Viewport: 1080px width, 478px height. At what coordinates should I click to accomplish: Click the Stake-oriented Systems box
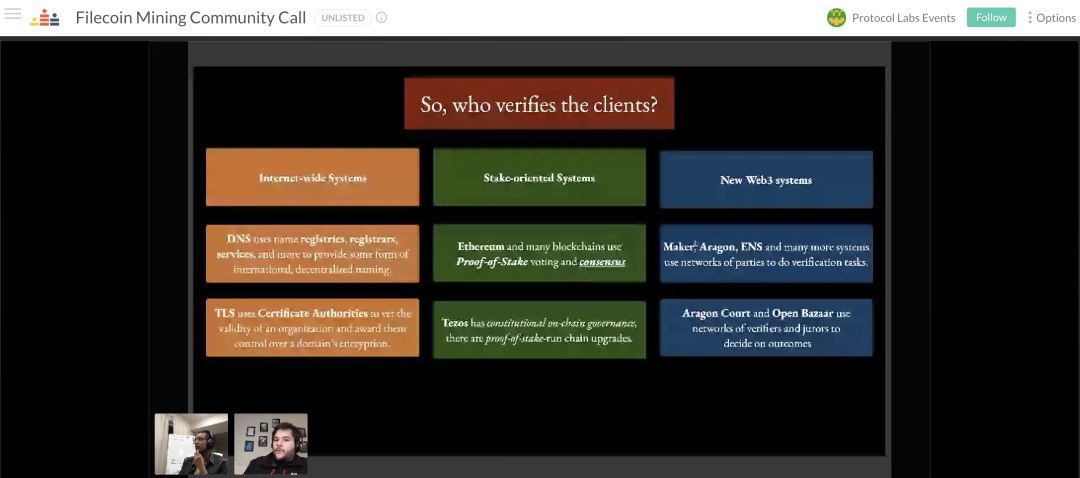click(539, 178)
